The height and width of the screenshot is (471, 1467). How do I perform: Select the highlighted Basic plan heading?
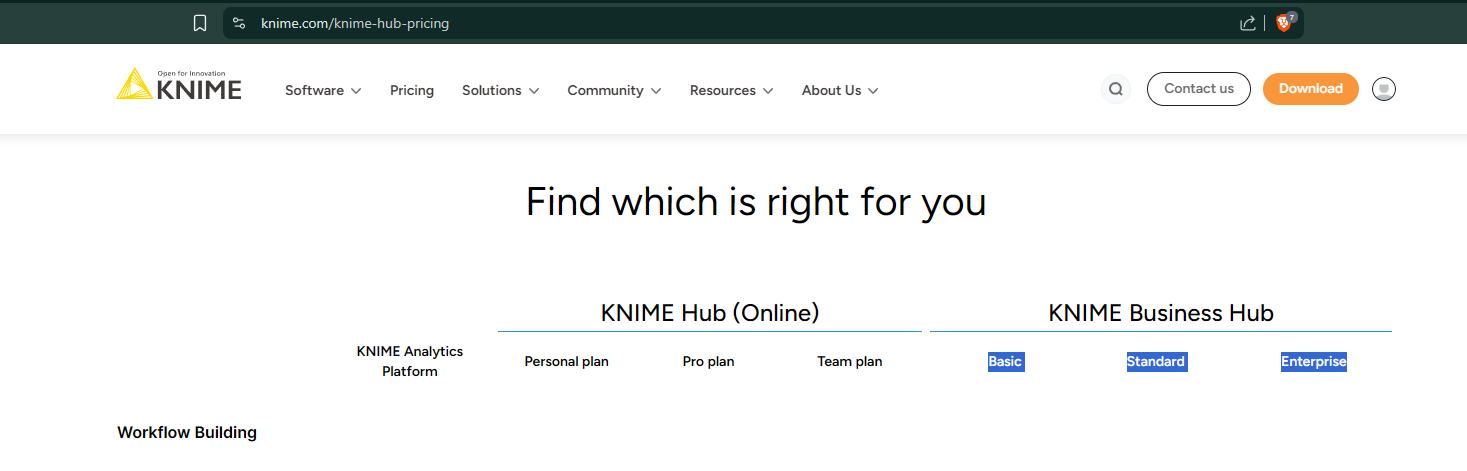1005,361
